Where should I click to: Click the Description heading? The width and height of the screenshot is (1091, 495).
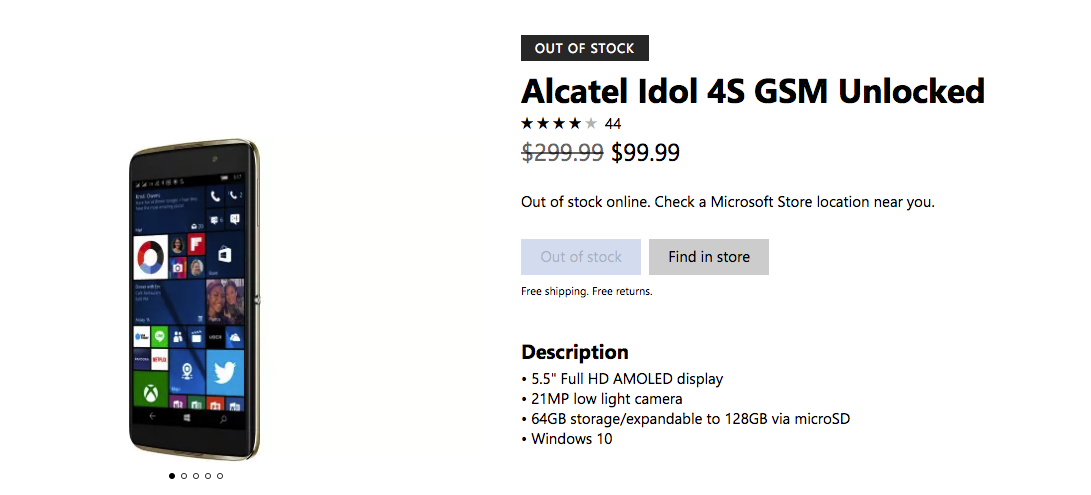575,352
